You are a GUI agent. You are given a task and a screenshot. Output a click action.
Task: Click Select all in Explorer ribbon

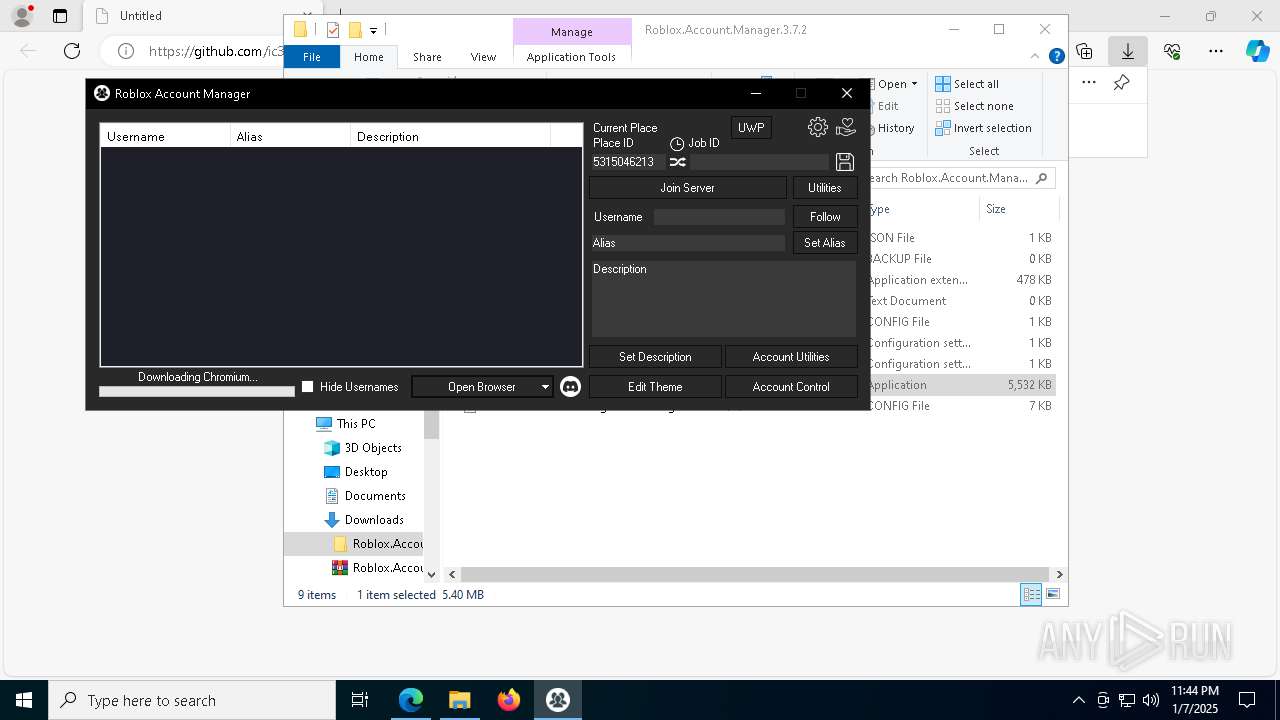tap(967, 84)
